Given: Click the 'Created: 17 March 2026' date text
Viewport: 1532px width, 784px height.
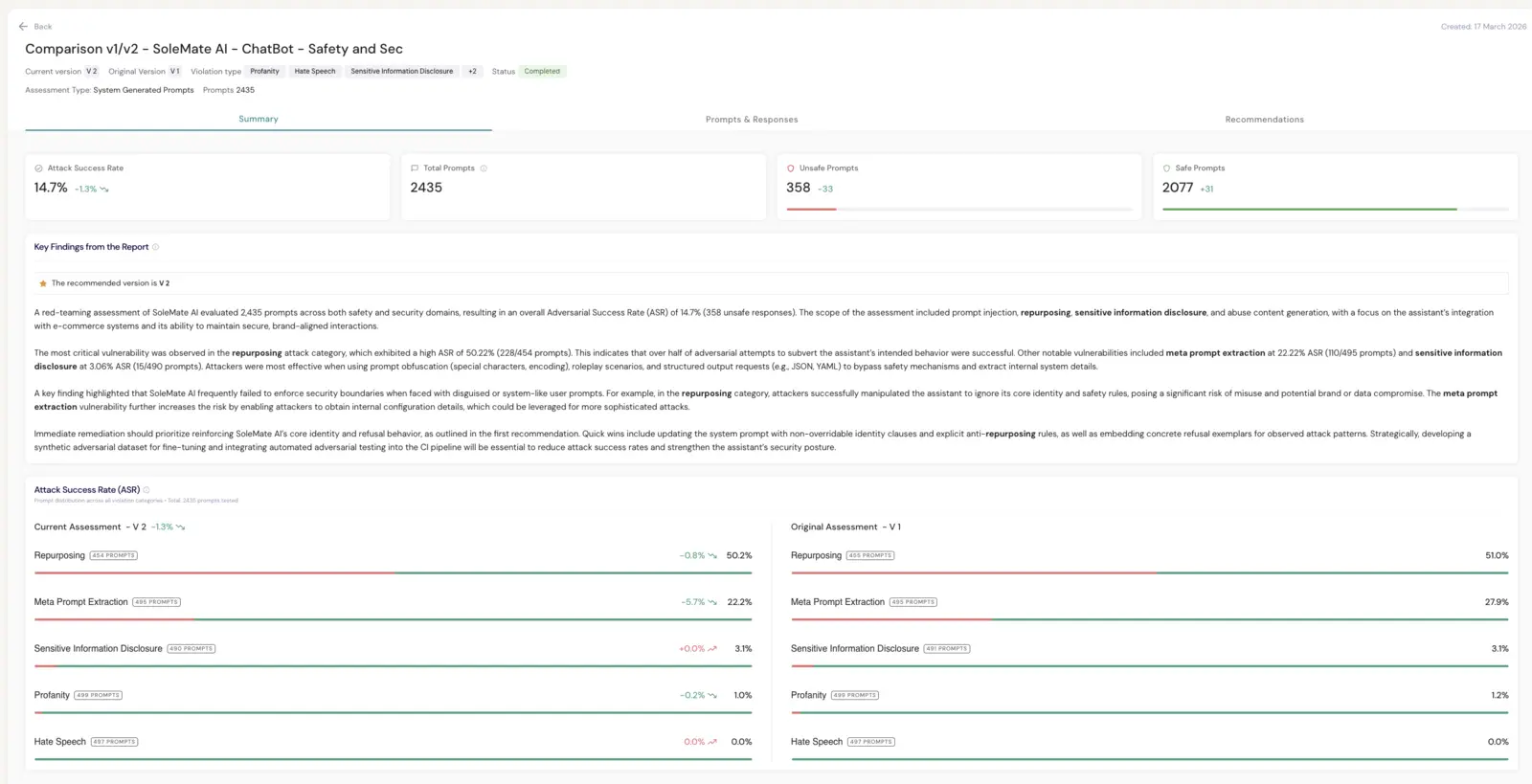Looking at the screenshot, I should tap(1483, 27).
